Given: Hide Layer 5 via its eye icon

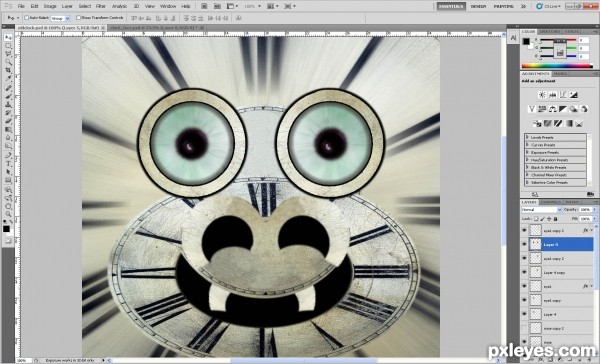Looking at the screenshot, I should click(x=524, y=244).
